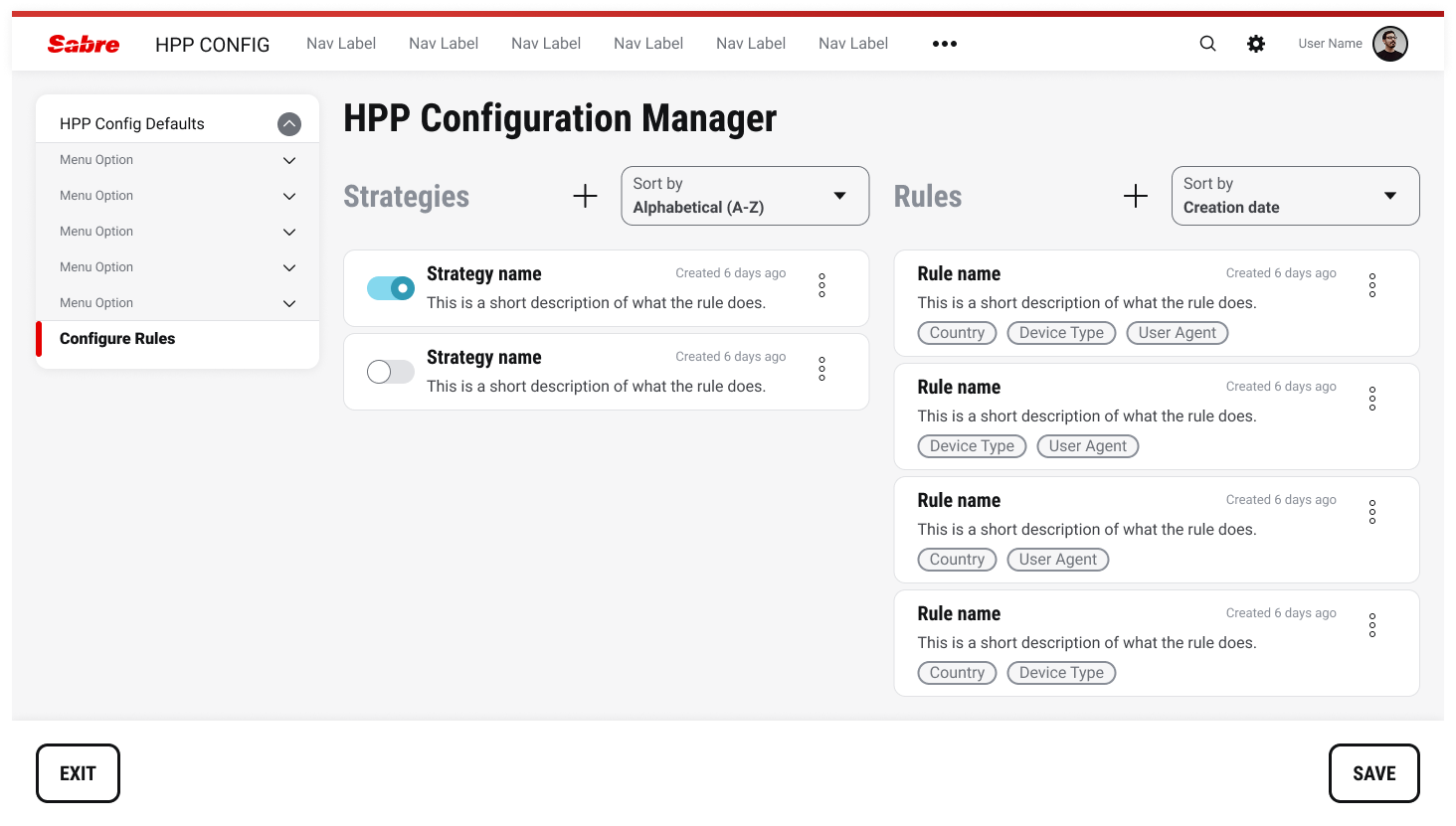
Task: Open kebab menu of rule with three tags
Action: (x=1372, y=285)
